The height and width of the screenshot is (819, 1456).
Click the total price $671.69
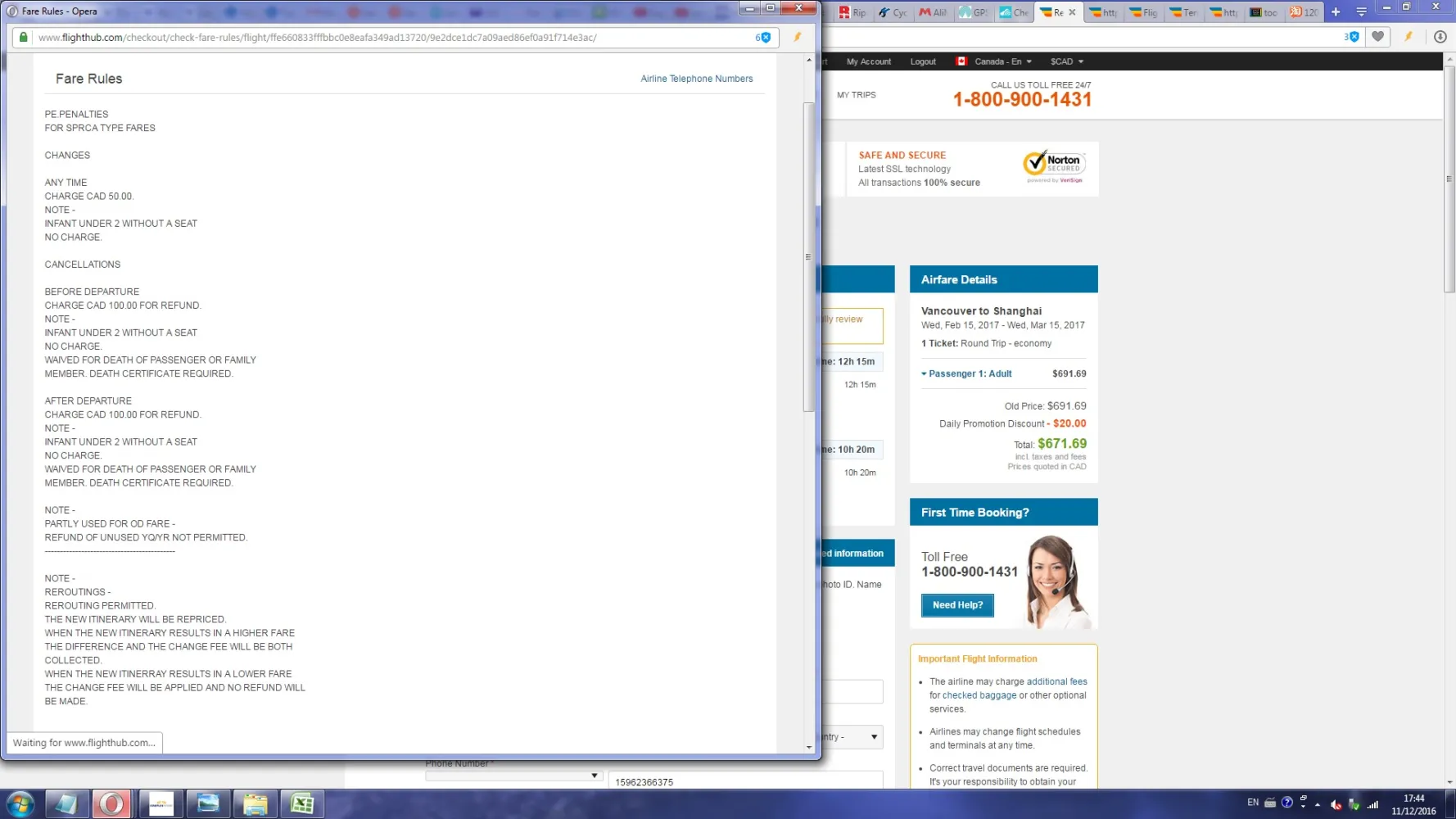(x=1062, y=444)
